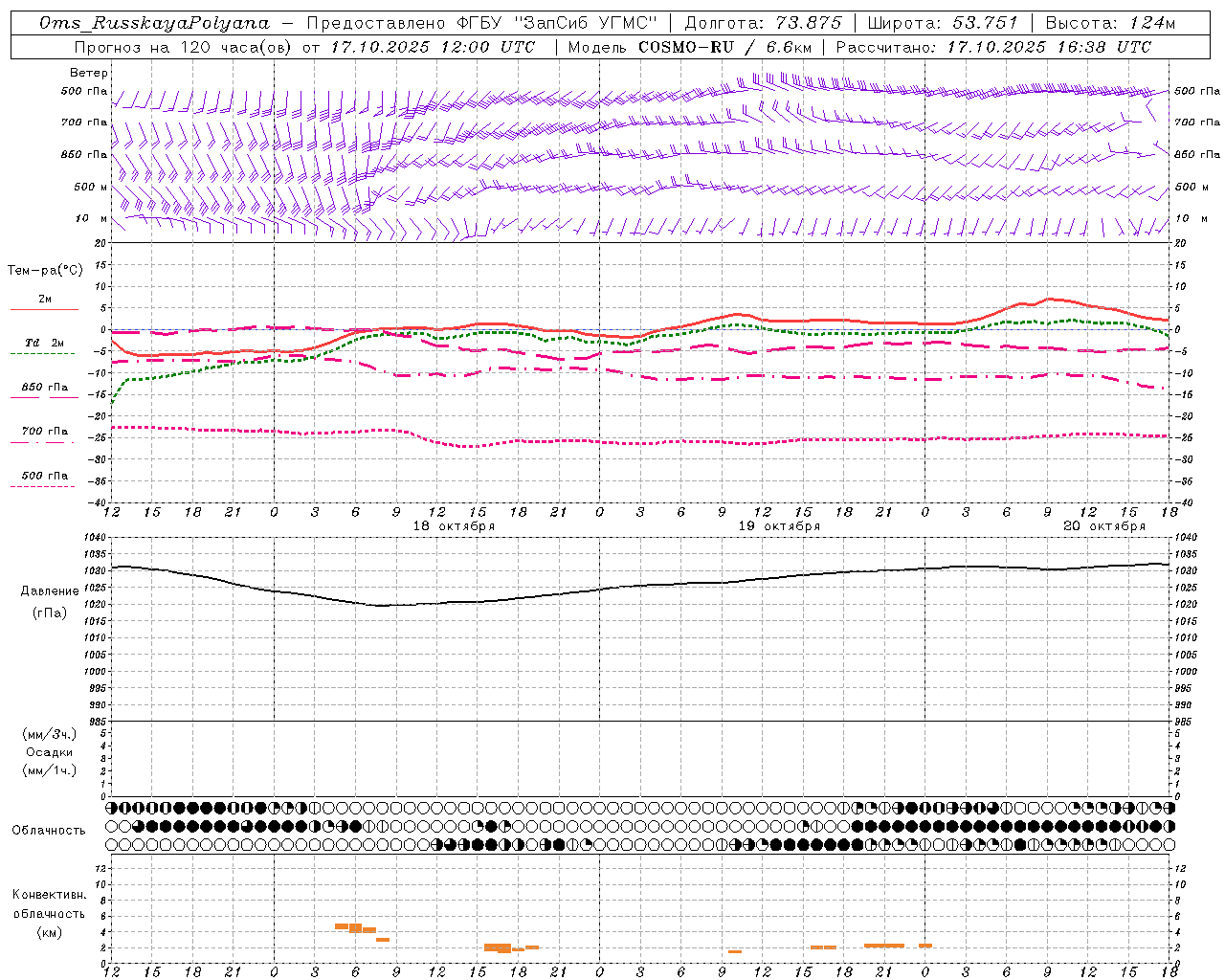Click the Ветер wind panel label
The image size is (1225, 980).
(x=88, y=73)
